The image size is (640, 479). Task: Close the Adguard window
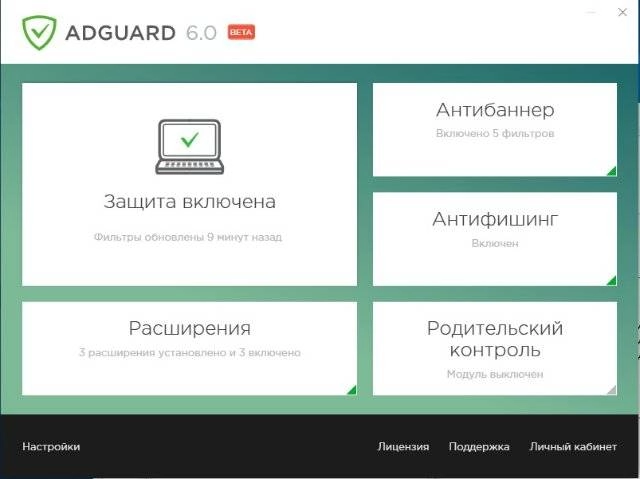pos(622,12)
